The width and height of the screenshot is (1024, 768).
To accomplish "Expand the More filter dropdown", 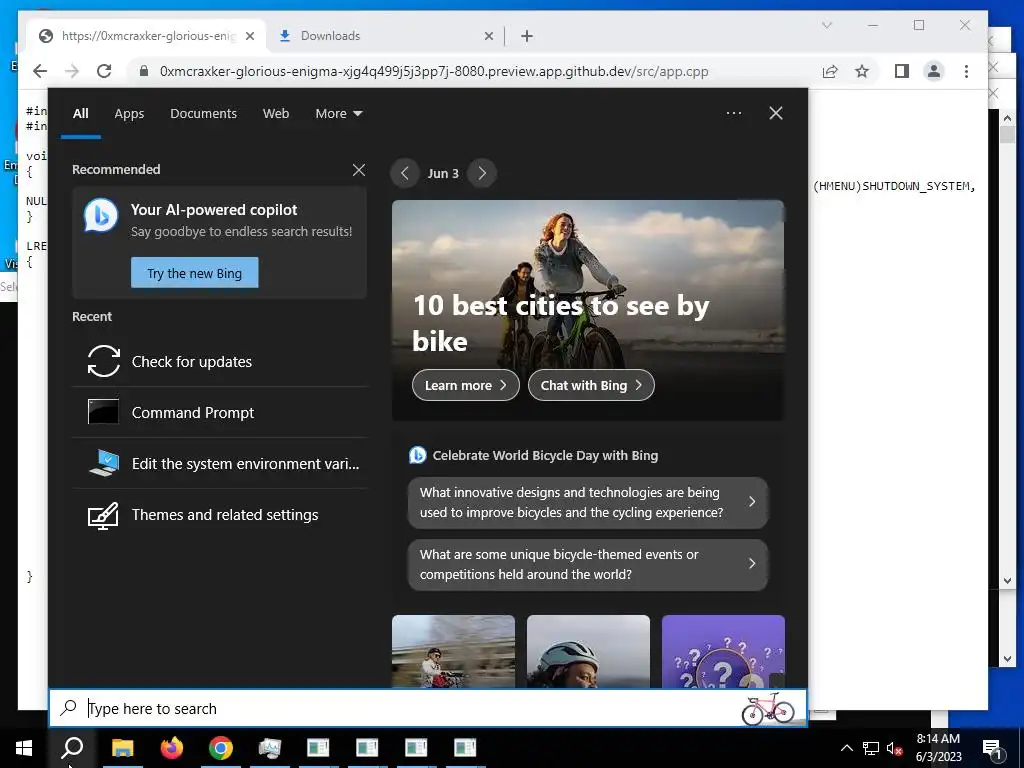I will tap(338, 114).
